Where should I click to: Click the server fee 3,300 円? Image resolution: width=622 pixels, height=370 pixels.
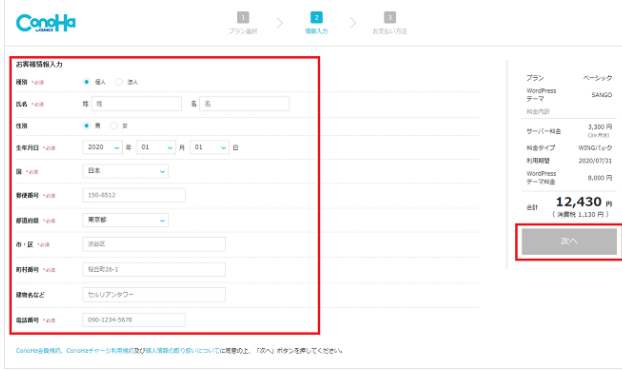coord(600,127)
